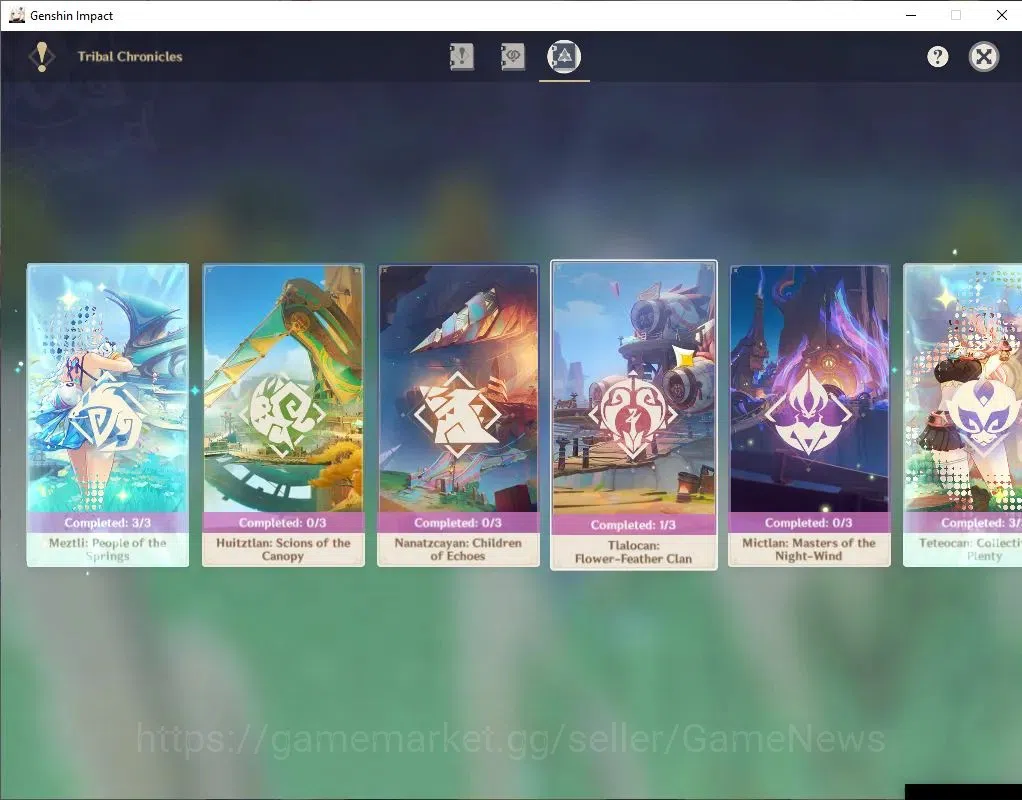Click the Nanatzcayan tribe emblem icon
Image resolution: width=1022 pixels, height=800 pixels.
[458, 415]
